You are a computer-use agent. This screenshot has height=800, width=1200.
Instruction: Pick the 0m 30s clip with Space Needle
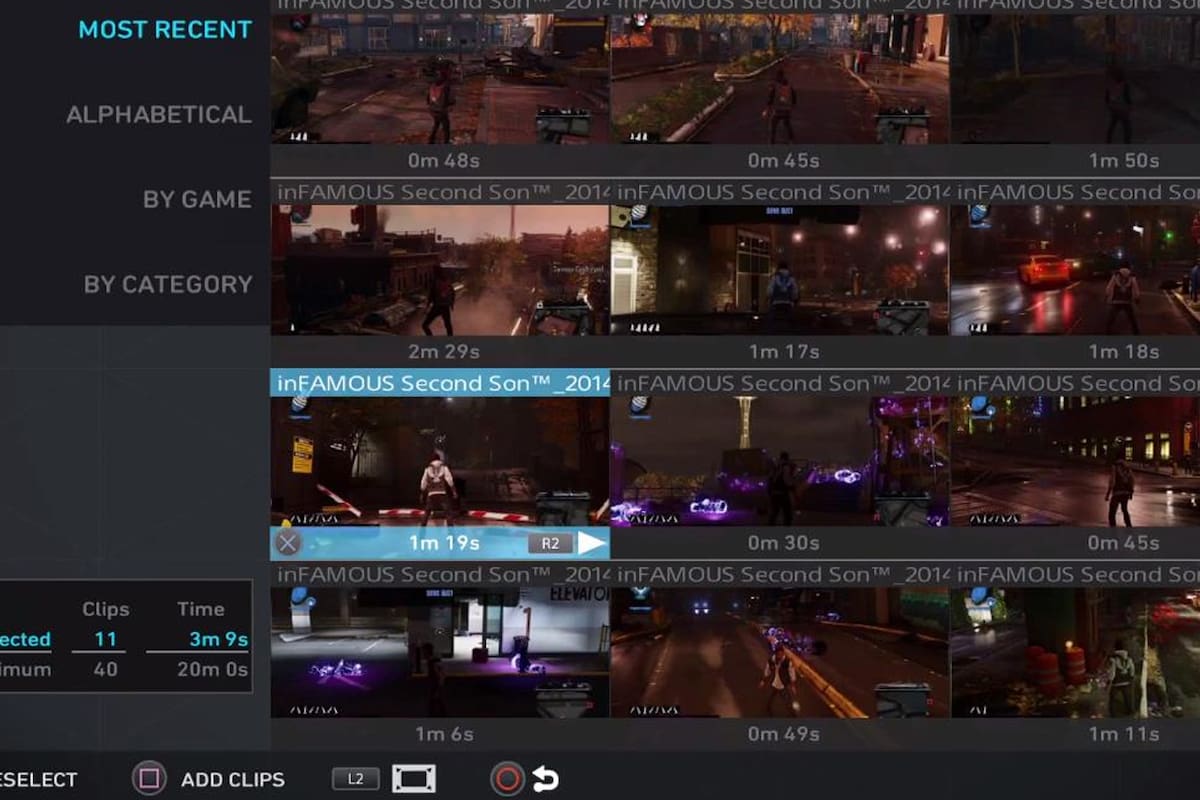pos(780,461)
